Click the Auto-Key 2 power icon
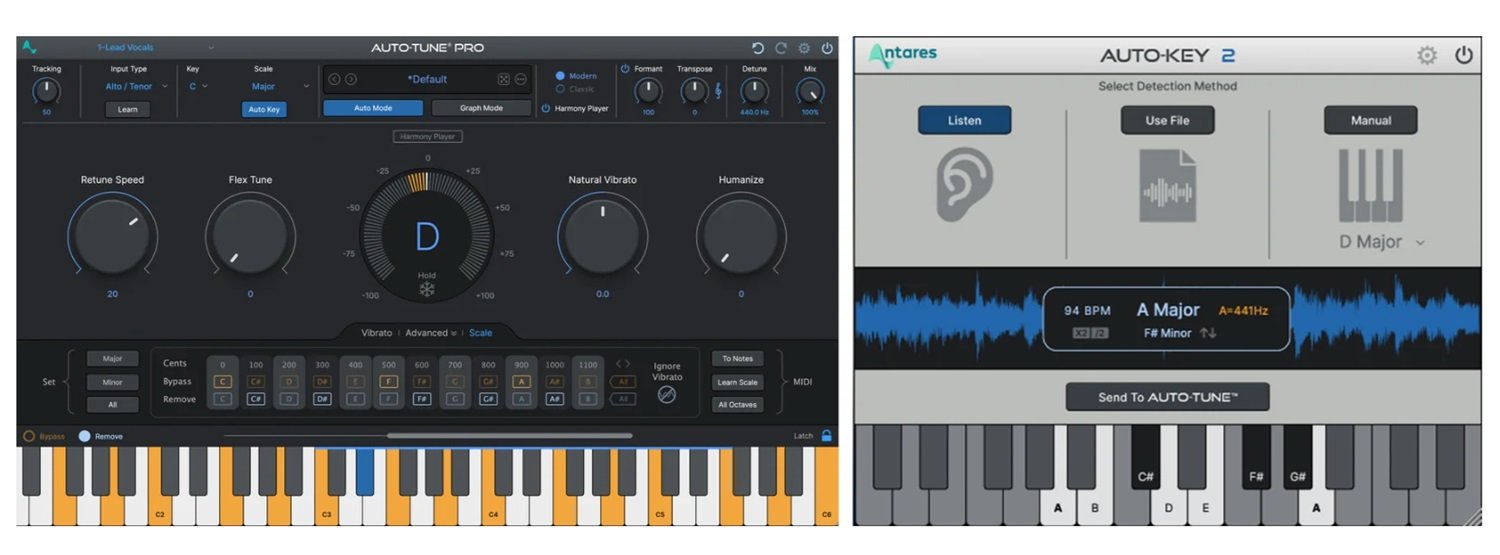1500x555 pixels. (1464, 55)
